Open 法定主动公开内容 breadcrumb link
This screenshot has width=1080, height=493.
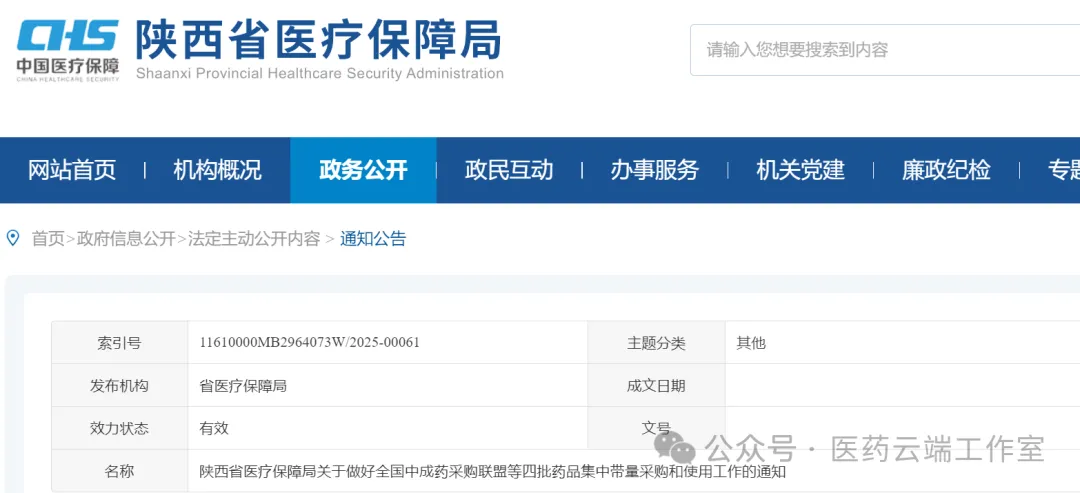[254, 239]
